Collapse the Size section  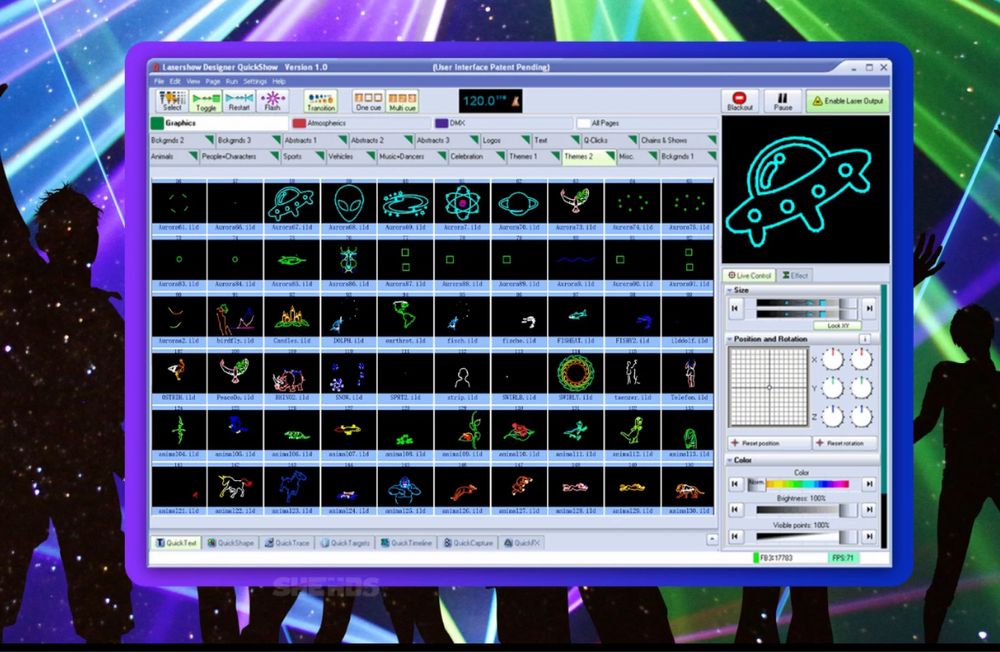tap(730, 290)
